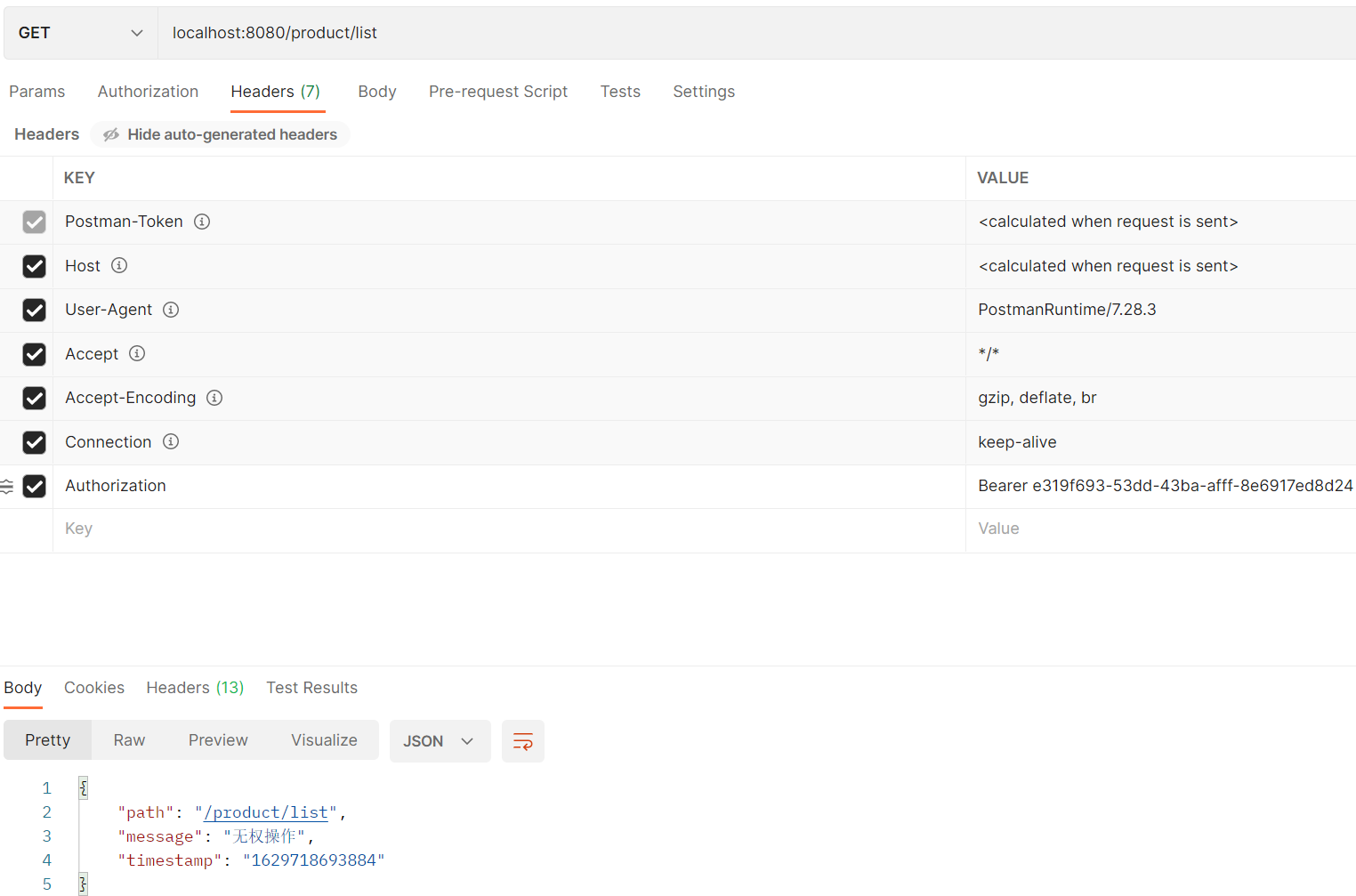Click info icon next to Connection header
Viewport: 1356px width, 896px height.
[171, 441]
